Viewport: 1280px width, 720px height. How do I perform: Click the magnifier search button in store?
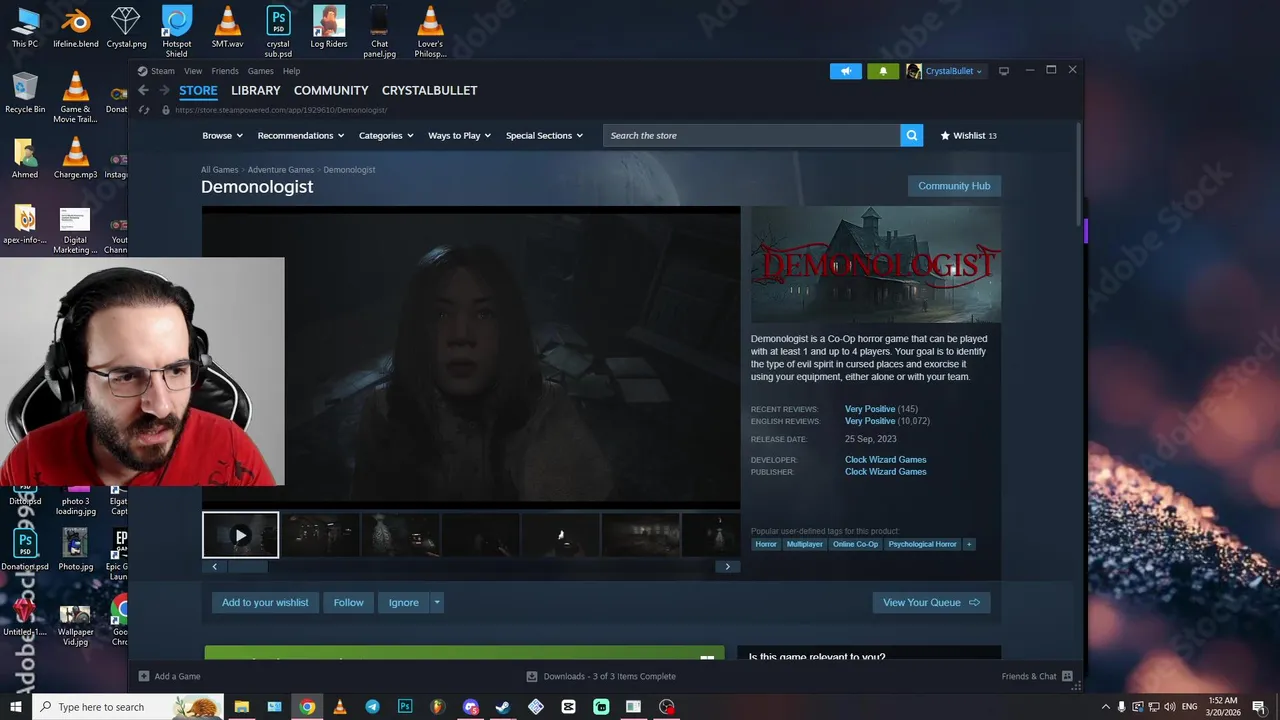911,135
